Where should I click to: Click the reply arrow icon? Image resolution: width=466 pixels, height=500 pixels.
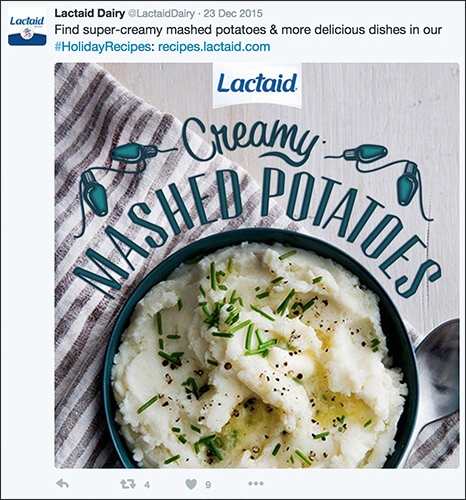(63, 484)
